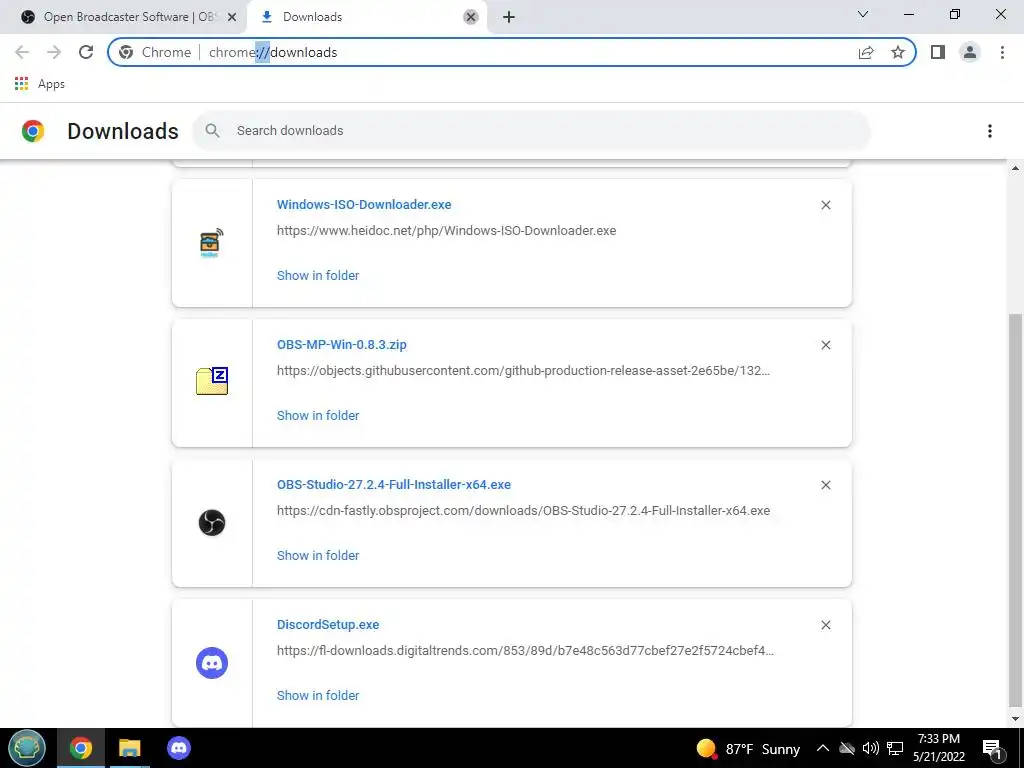The height and width of the screenshot is (768, 1024).
Task: Open the taskbar clock showing 7:33 PM
Action: coord(938,748)
